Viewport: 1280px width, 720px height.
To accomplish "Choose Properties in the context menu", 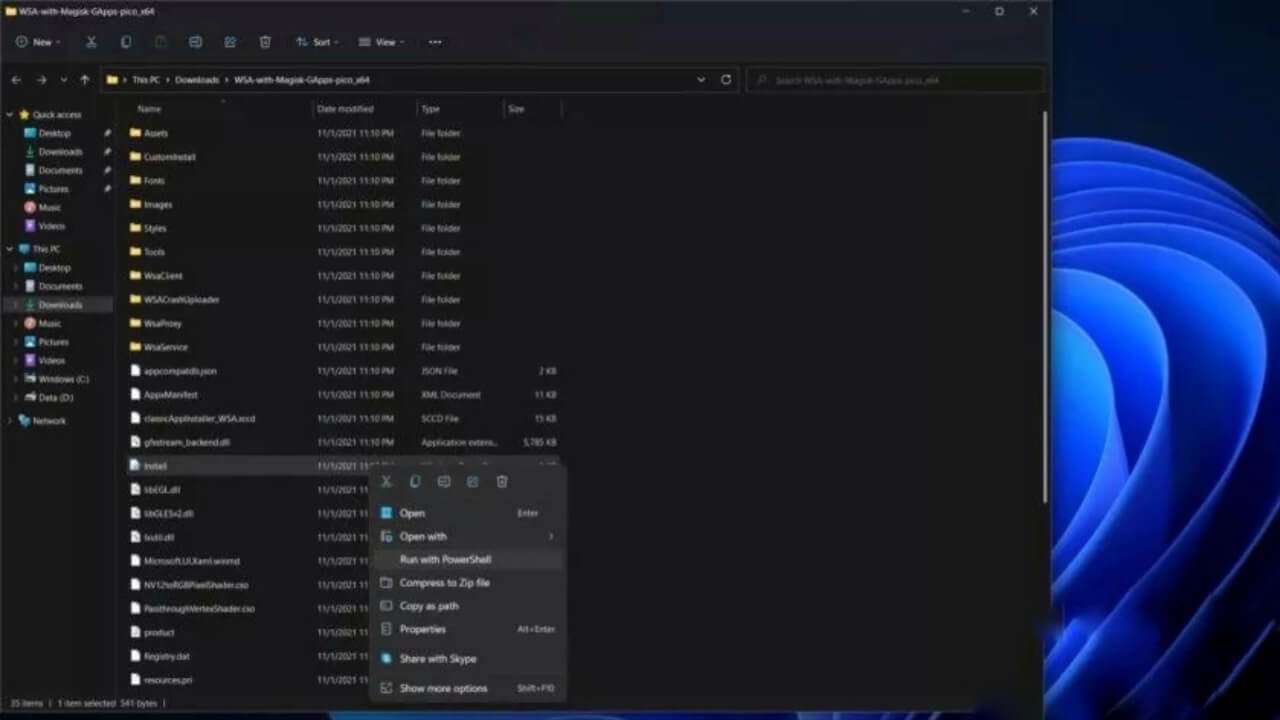I will point(467,629).
